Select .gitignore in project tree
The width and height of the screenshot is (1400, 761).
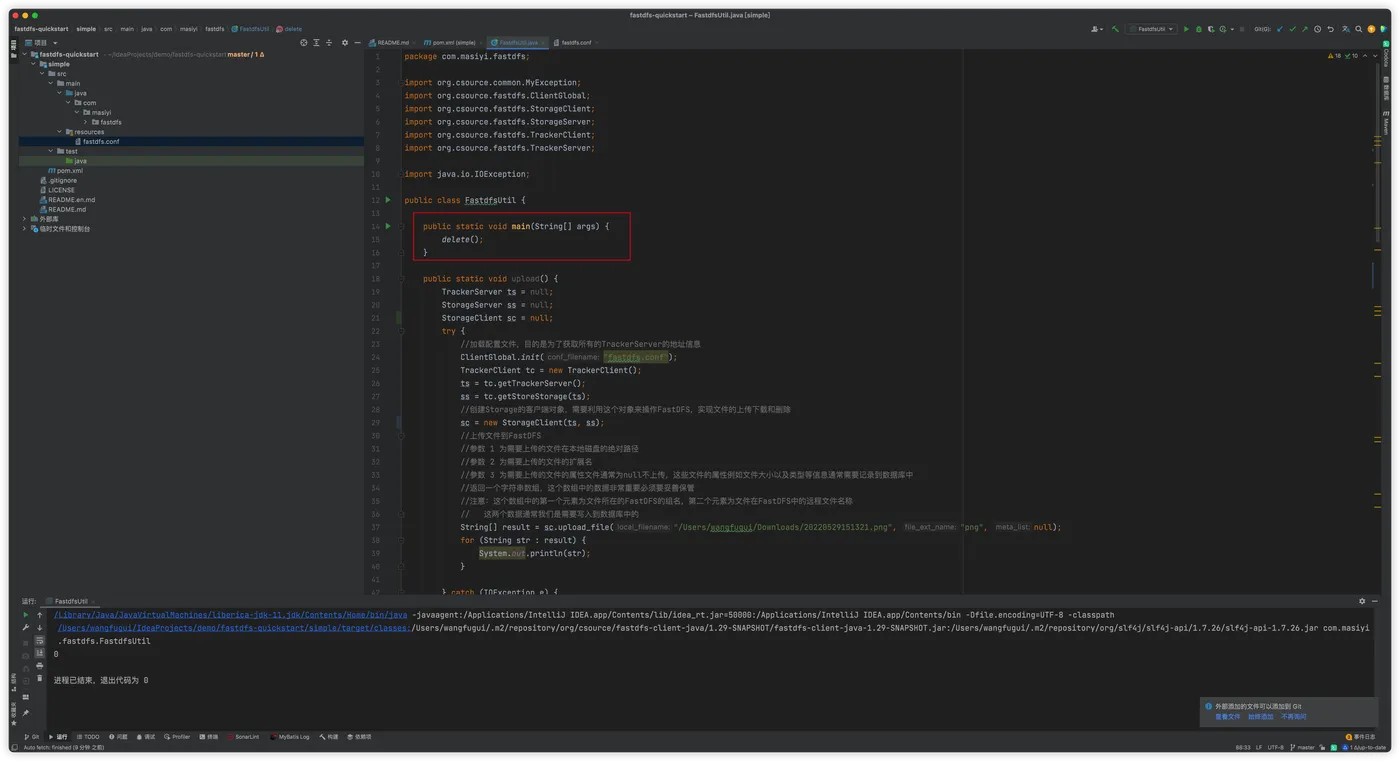point(58,180)
